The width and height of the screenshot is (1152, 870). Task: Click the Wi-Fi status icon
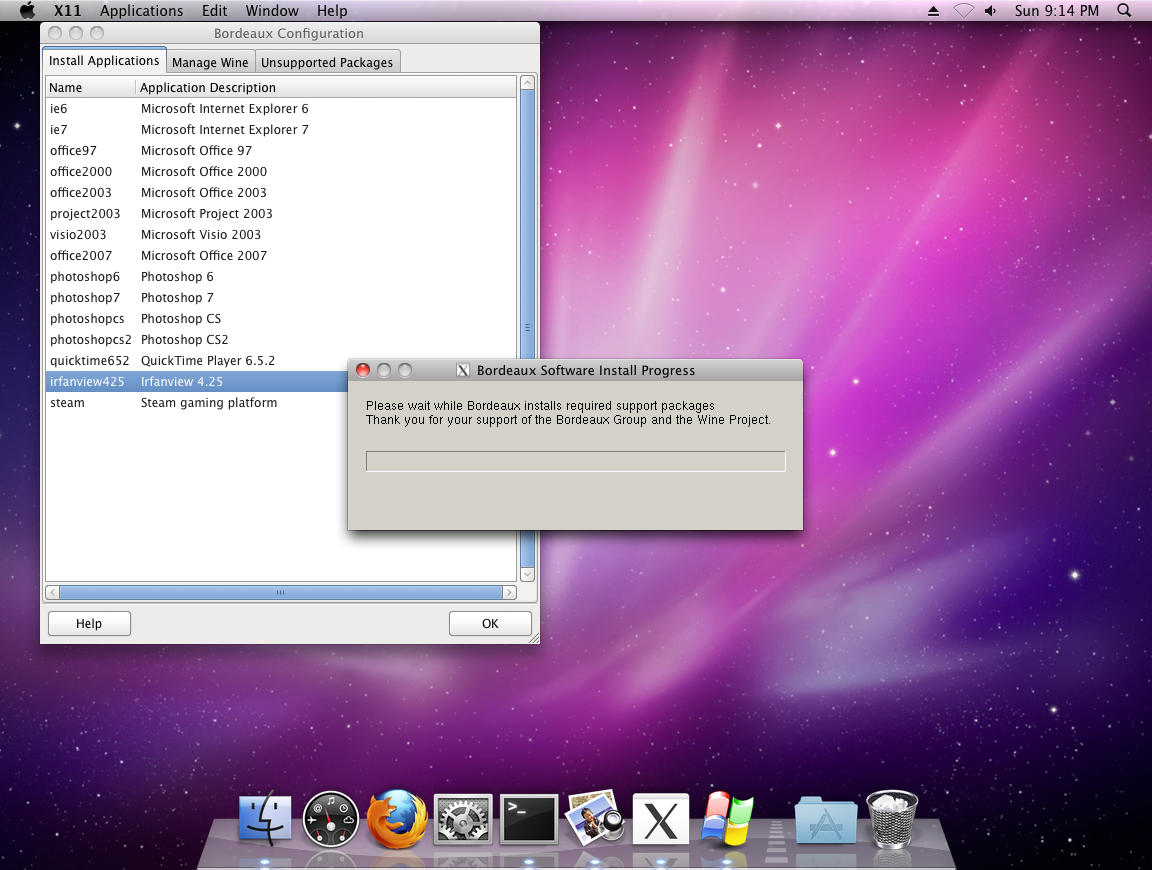click(x=963, y=10)
